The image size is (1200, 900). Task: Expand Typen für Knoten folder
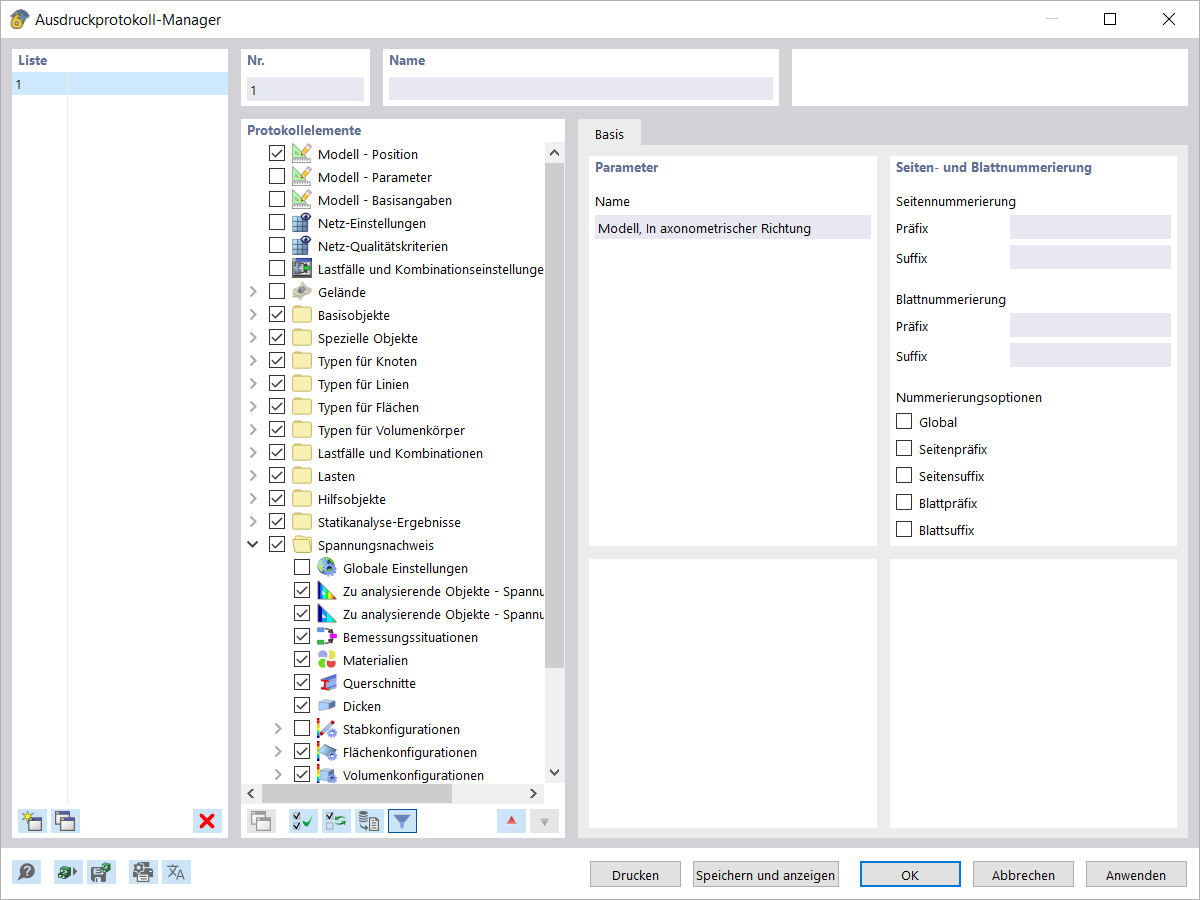[253, 361]
